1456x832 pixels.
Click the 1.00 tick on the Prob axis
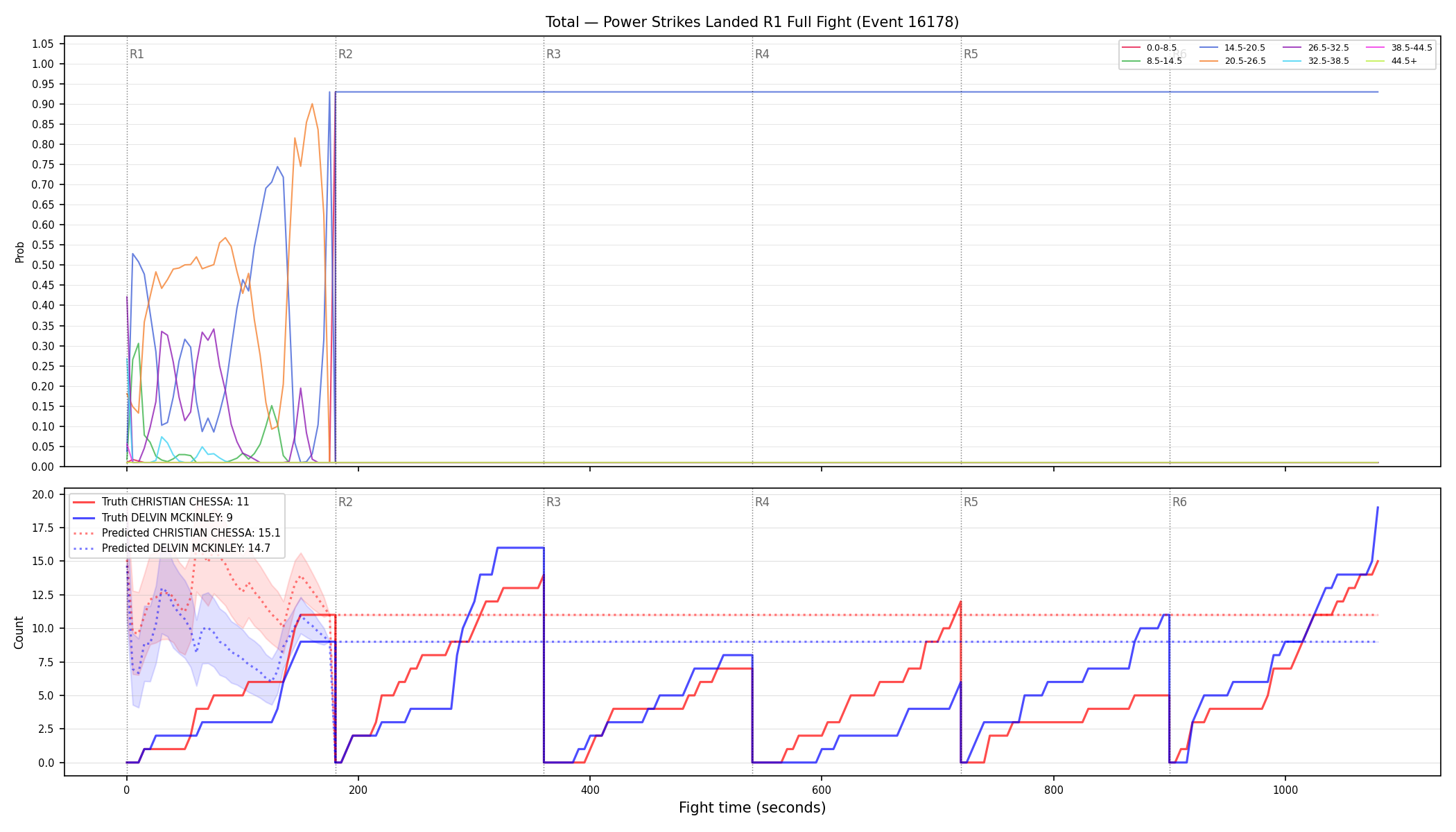coord(42,64)
